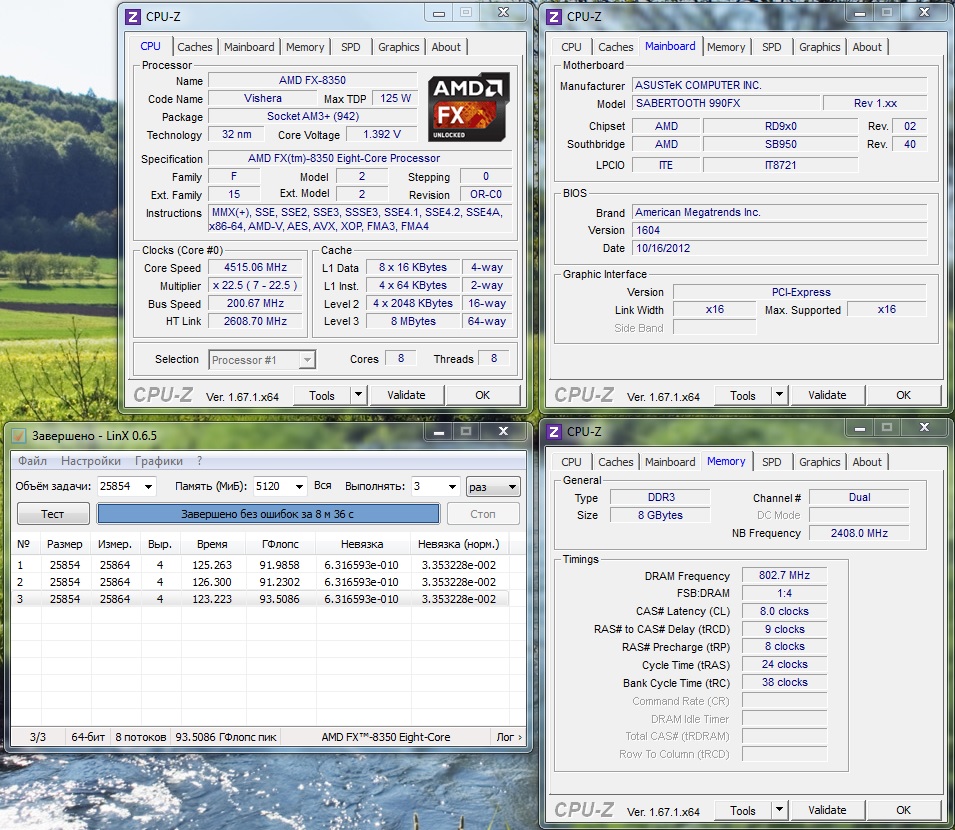Click the Время column header in LinX

click(212, 544)
